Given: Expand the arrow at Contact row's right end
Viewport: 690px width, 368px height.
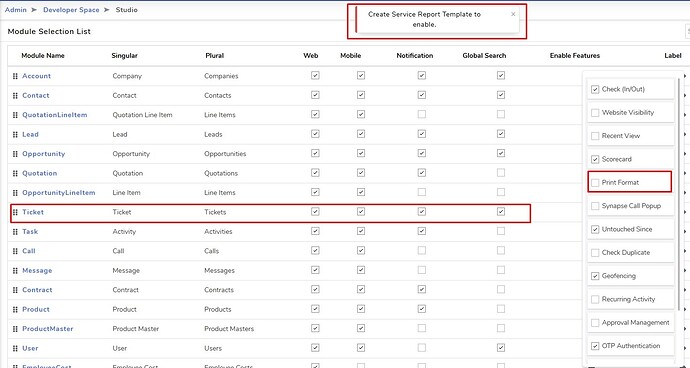Looking at the screenshot, I should [x=686, y=96].
